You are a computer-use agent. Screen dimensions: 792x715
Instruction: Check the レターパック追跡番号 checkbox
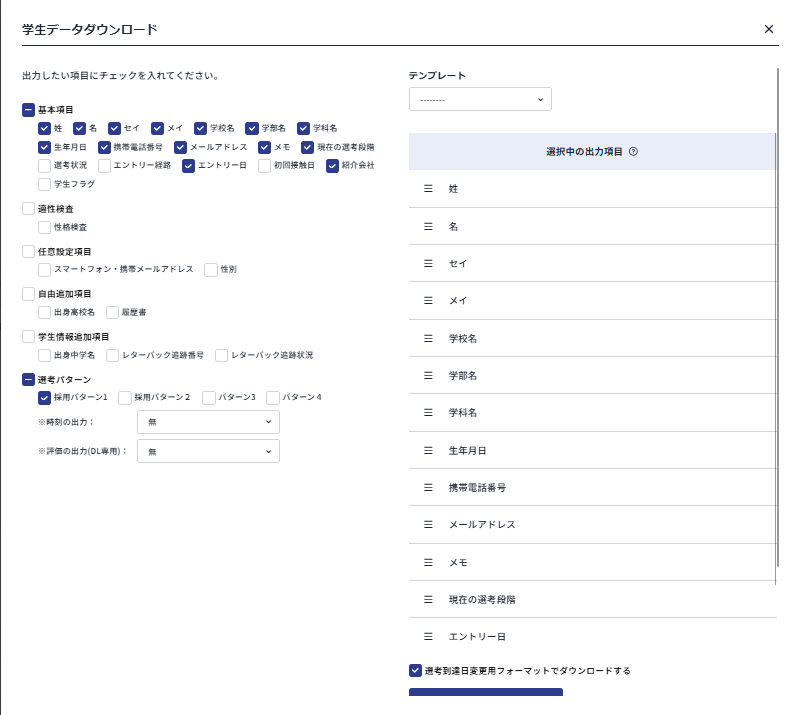tap(112, 355)
